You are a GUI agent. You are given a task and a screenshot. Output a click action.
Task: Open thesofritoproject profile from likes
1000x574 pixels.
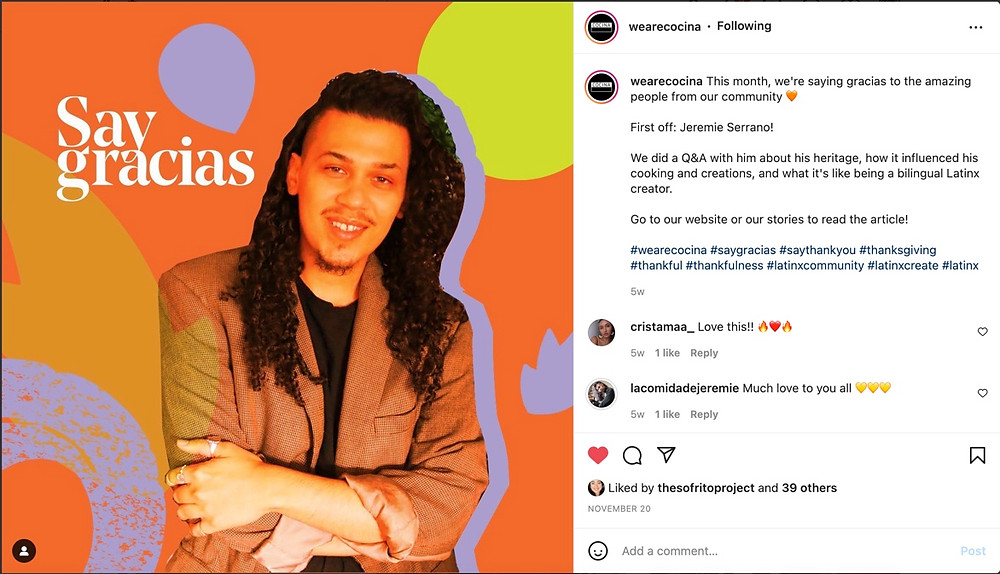[x=706, y=488]
